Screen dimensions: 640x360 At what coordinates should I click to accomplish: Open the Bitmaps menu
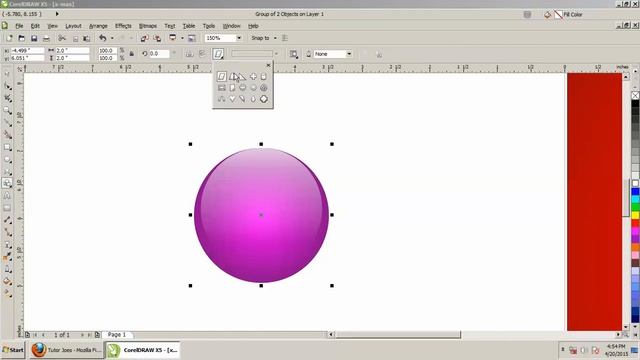[x=148, y=26]
